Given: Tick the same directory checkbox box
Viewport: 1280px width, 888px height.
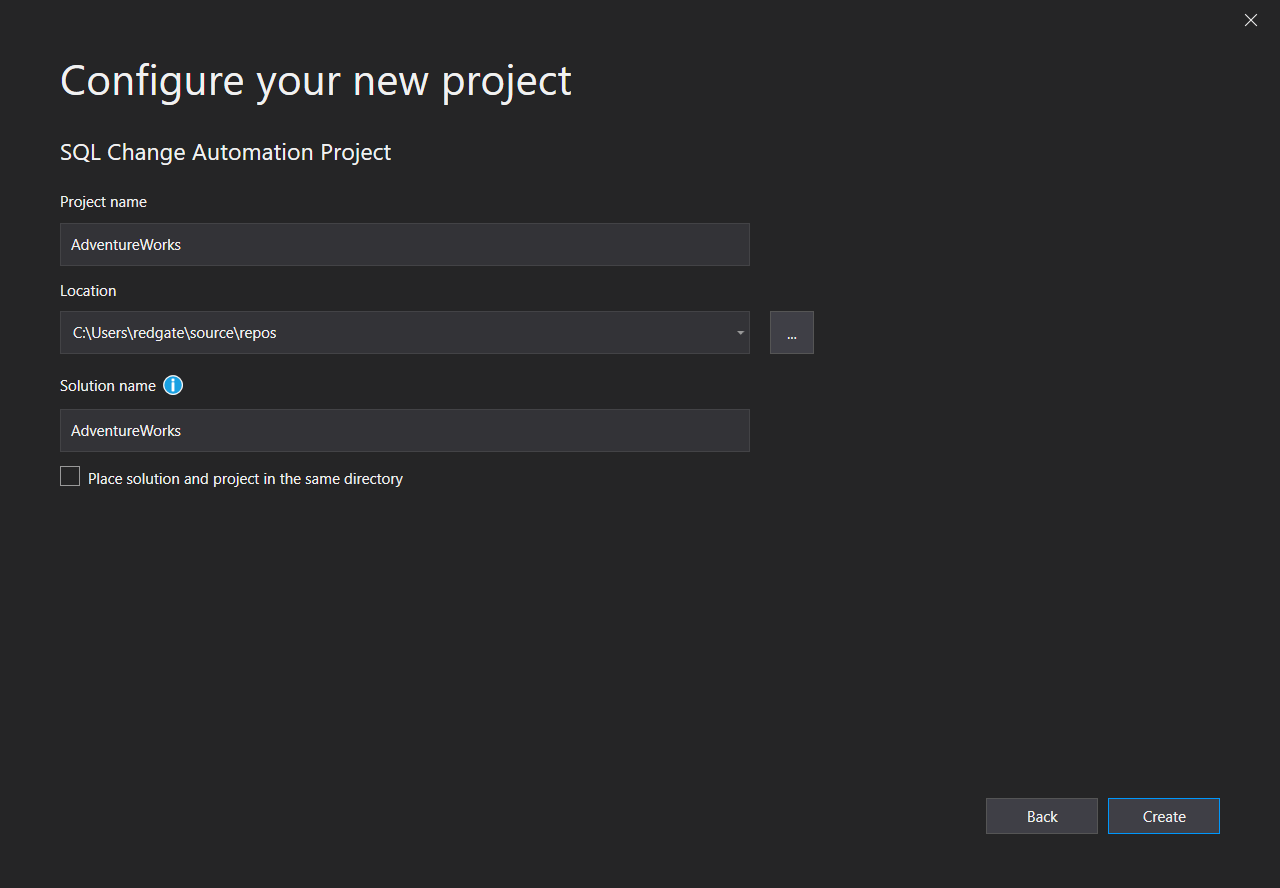Looking at the screenshot, I should tap(70, 477).
